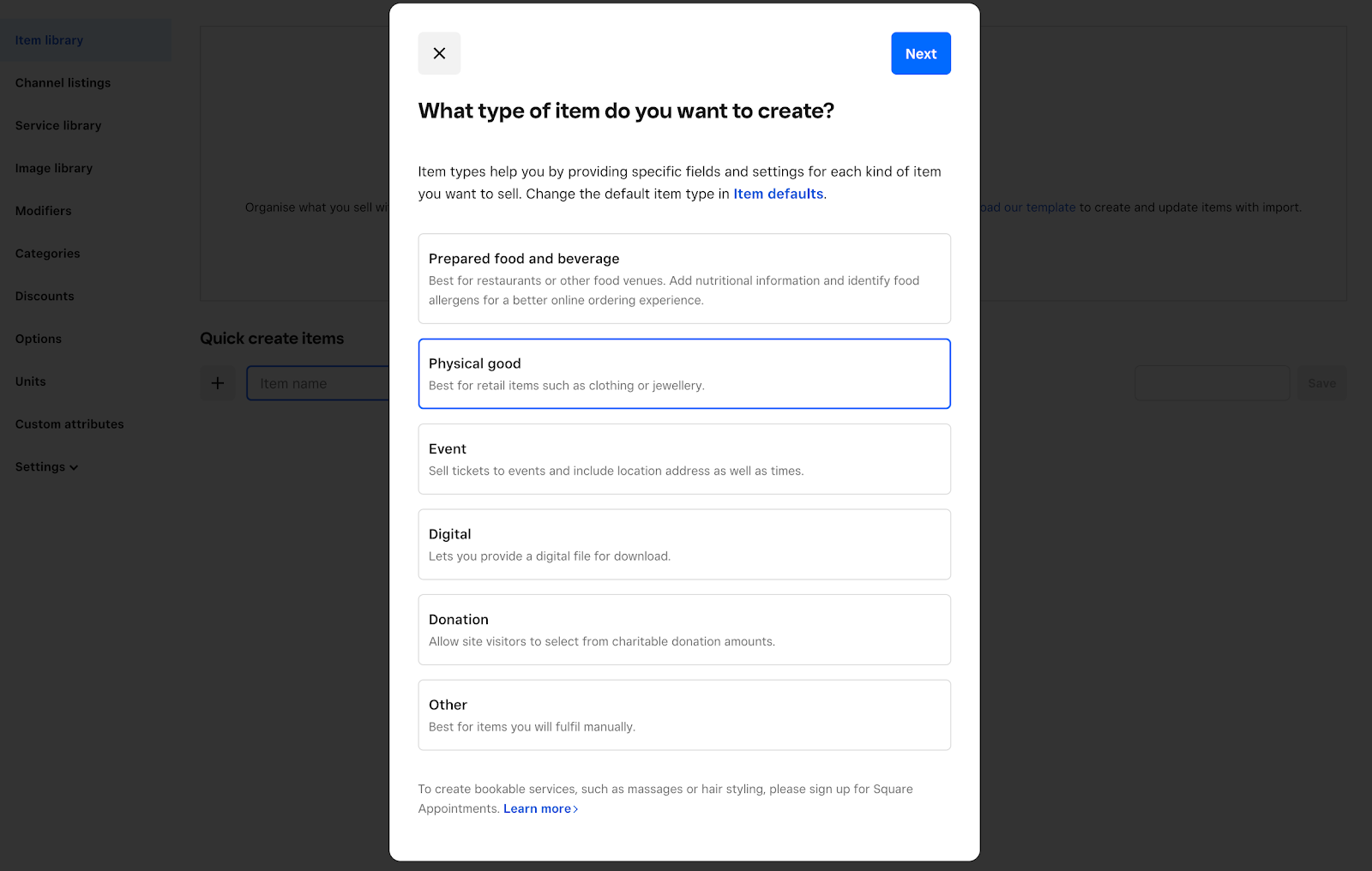Navigate to Categories

[x=47, y=254]
